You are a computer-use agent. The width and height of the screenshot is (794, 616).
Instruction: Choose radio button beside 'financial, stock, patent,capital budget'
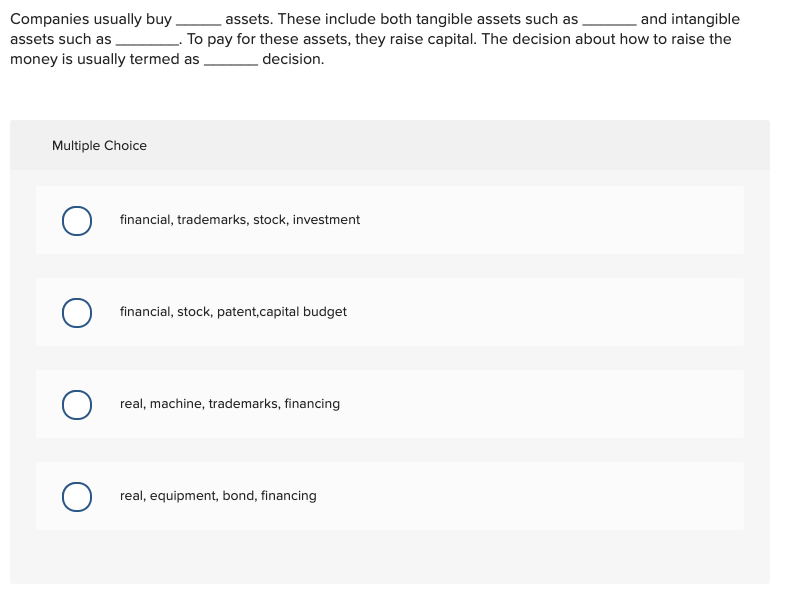point(77,313)
